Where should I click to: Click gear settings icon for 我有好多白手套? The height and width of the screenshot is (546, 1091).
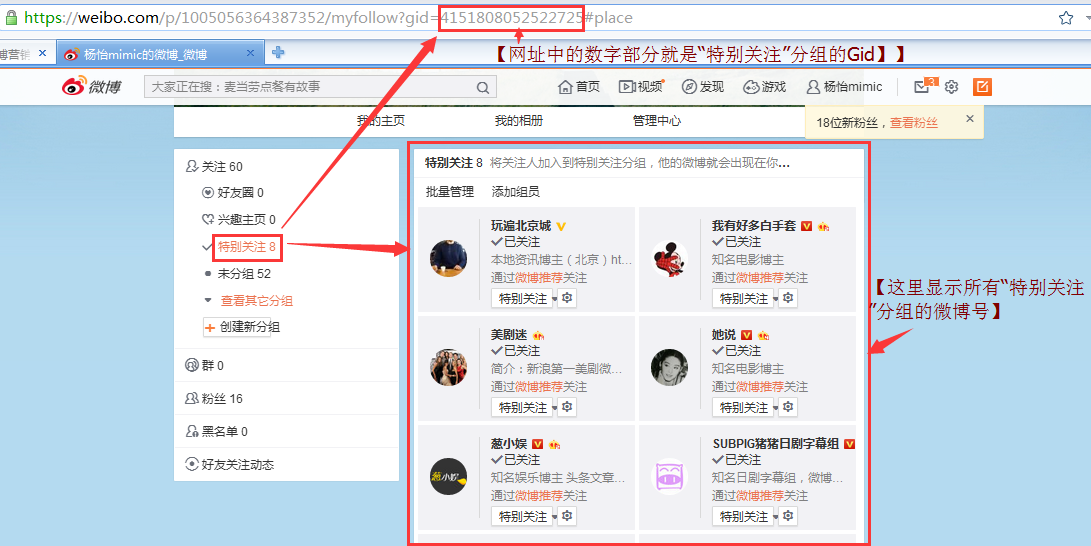[x=788, y=298]
